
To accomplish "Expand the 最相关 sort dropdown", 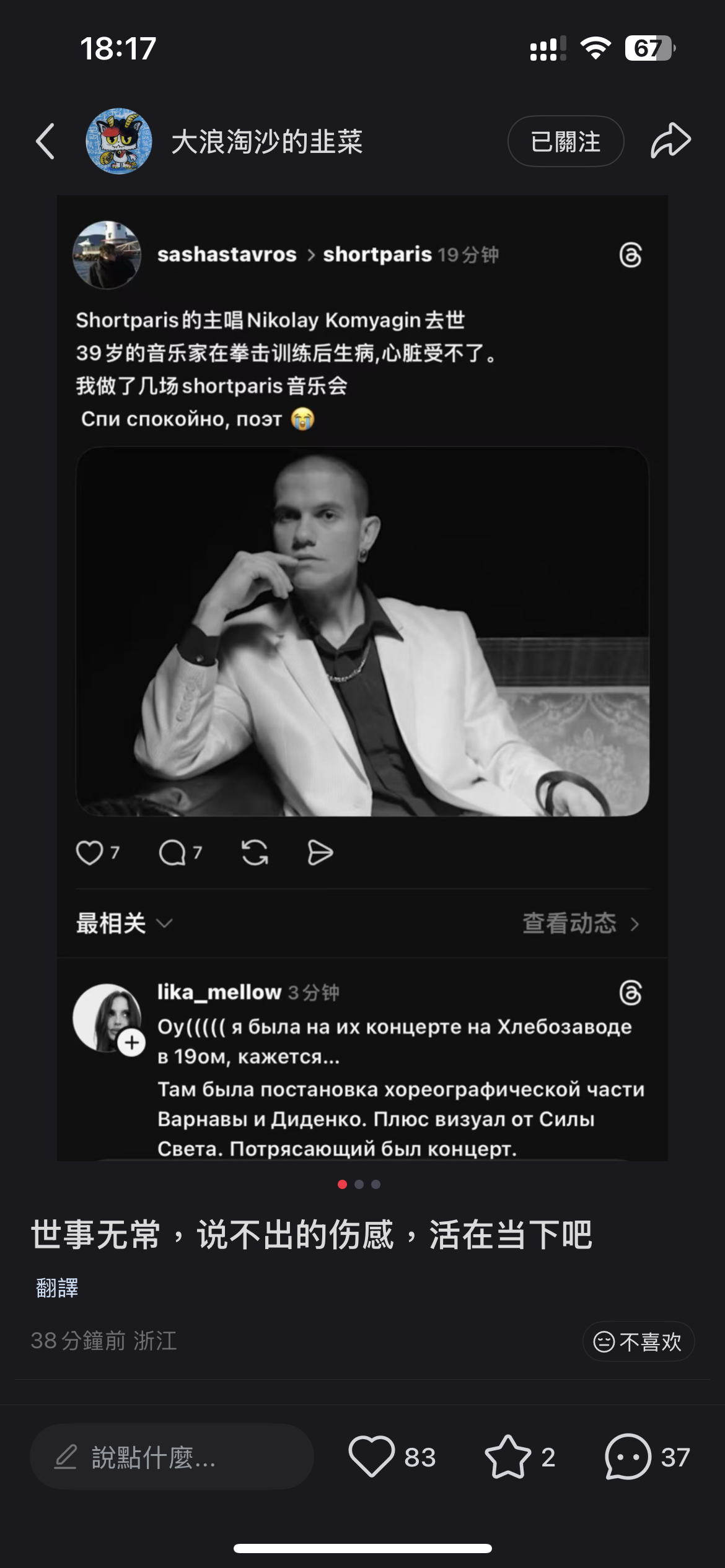I will [x=124, y=923].
